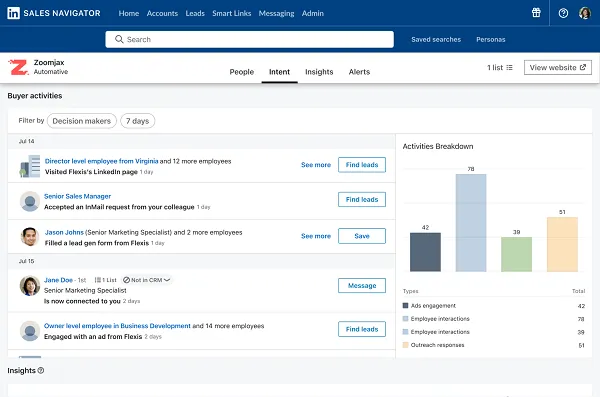
Task: Click the 1 List icon next to Jane Doe
Action: click(x=98, y=280)
